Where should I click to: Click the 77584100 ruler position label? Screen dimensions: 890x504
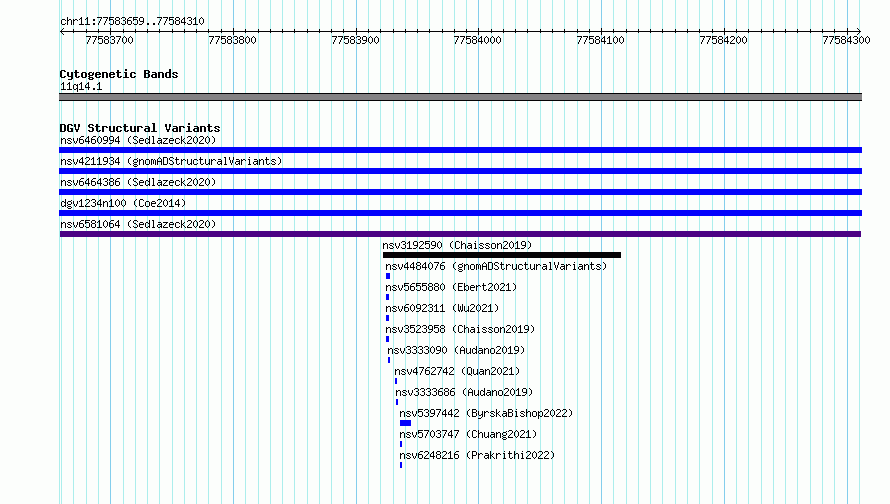(x=601, y=40)
